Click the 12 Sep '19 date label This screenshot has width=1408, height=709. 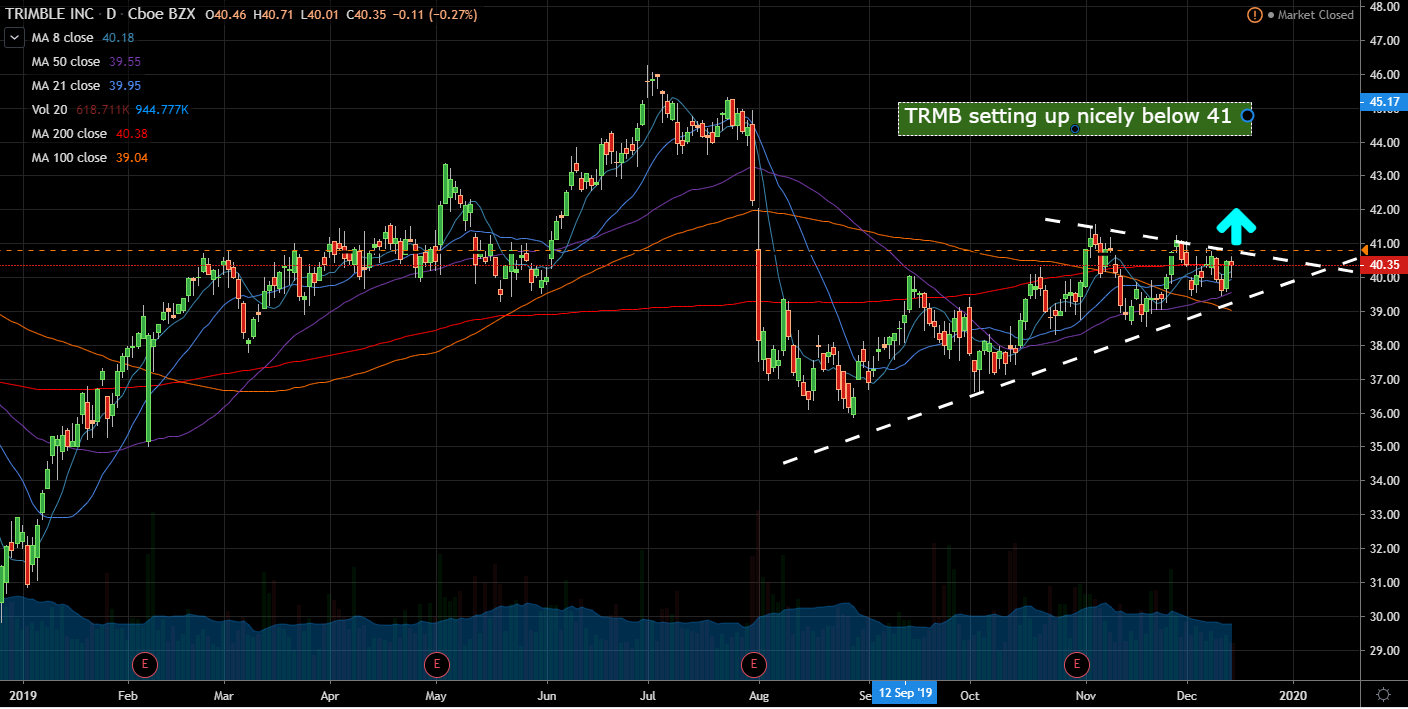[904, 693]
